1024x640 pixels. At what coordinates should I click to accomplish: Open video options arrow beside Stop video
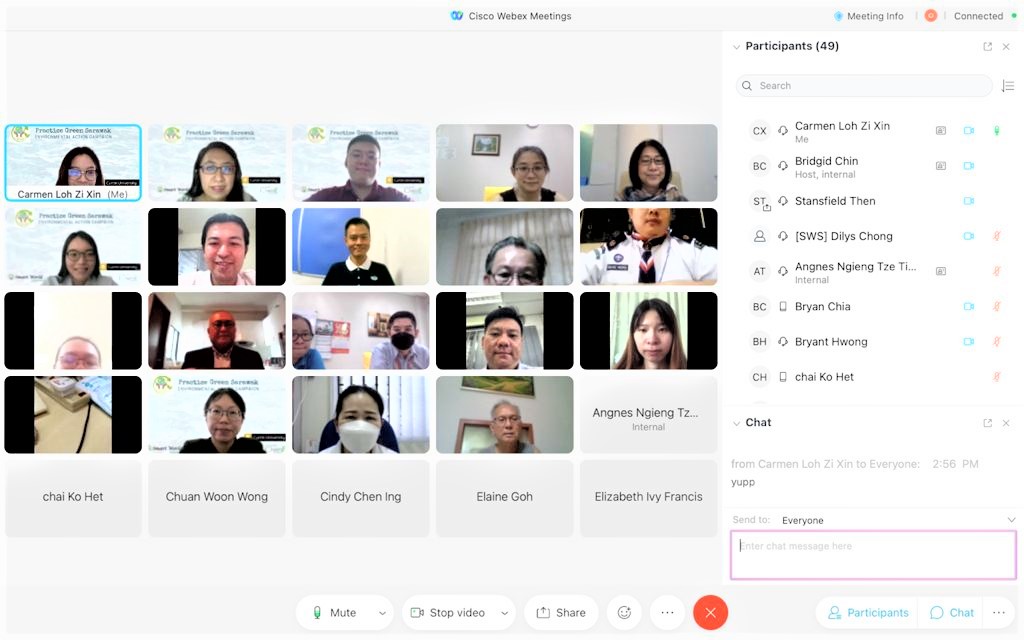pyautogui.click(x=504, y=613)
